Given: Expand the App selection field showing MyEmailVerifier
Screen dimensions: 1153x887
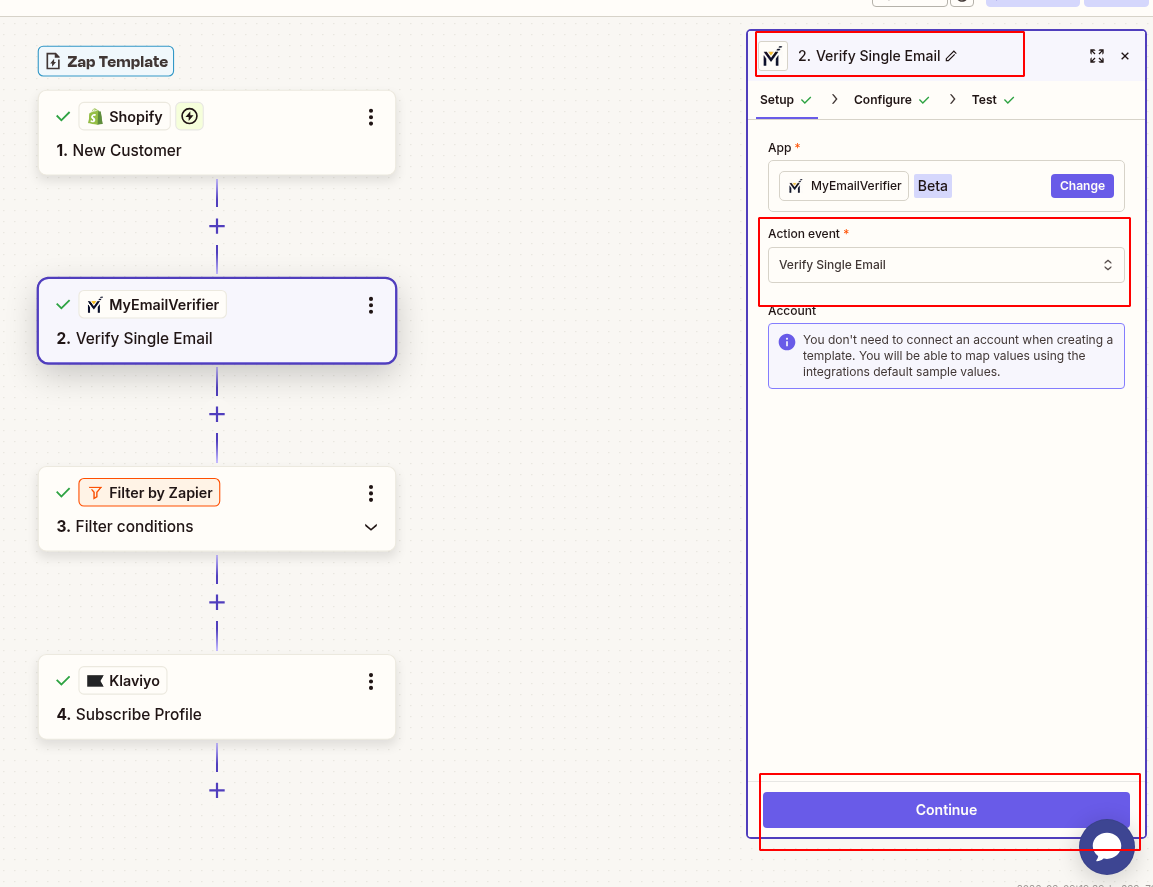Looking at the screenshot, I should click(x=843, y=185).
